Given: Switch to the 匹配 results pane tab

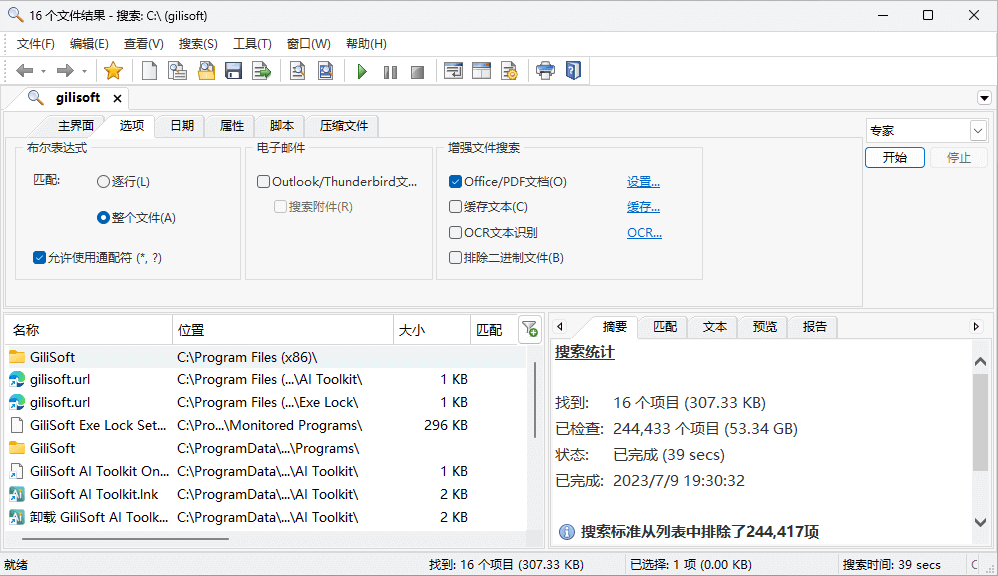Looking at the screenshot, I should point(664,327).
